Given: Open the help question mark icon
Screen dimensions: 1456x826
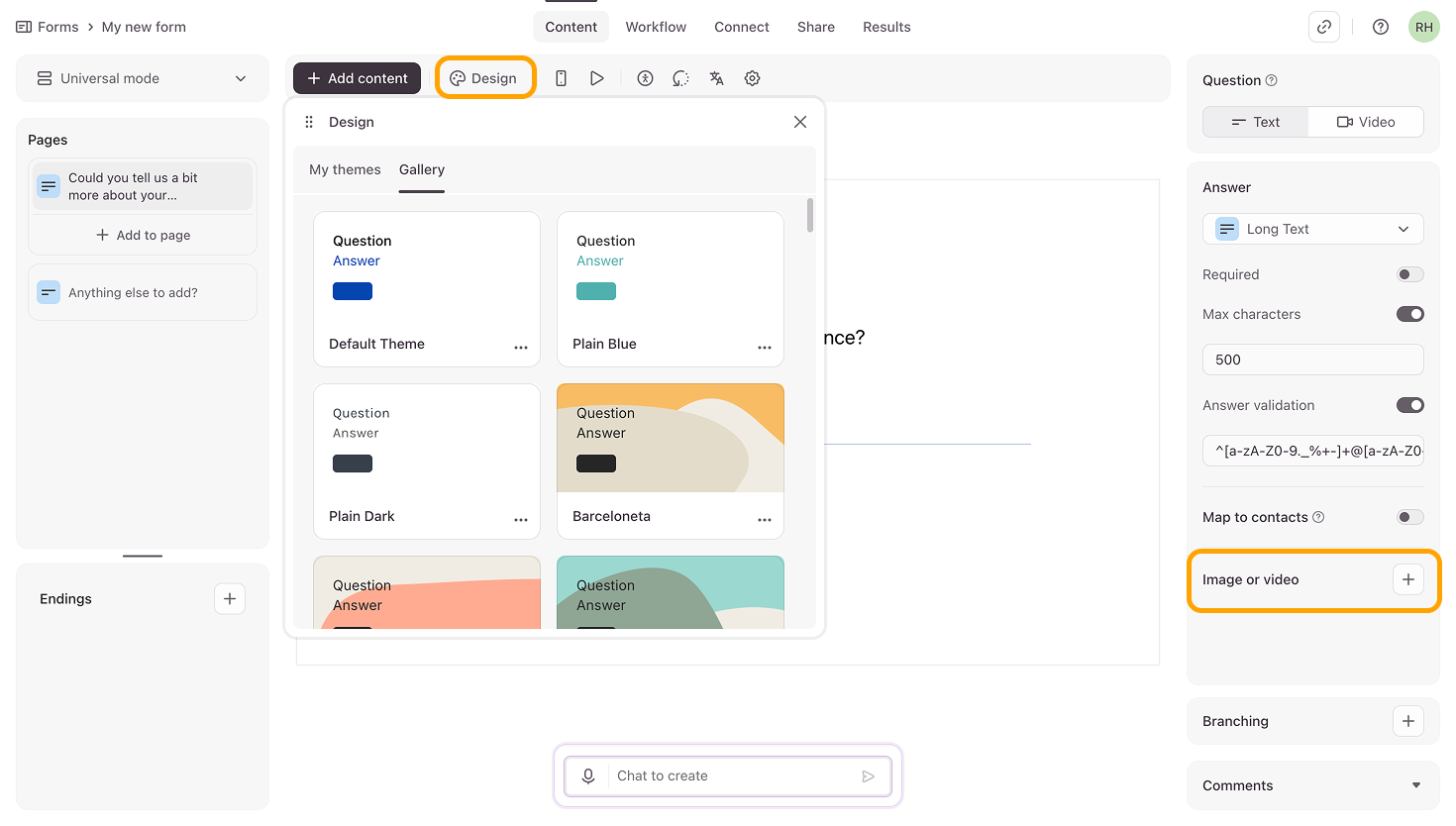Looking at the screenshot, I should pyautogui.click(x=1380, y=27).
